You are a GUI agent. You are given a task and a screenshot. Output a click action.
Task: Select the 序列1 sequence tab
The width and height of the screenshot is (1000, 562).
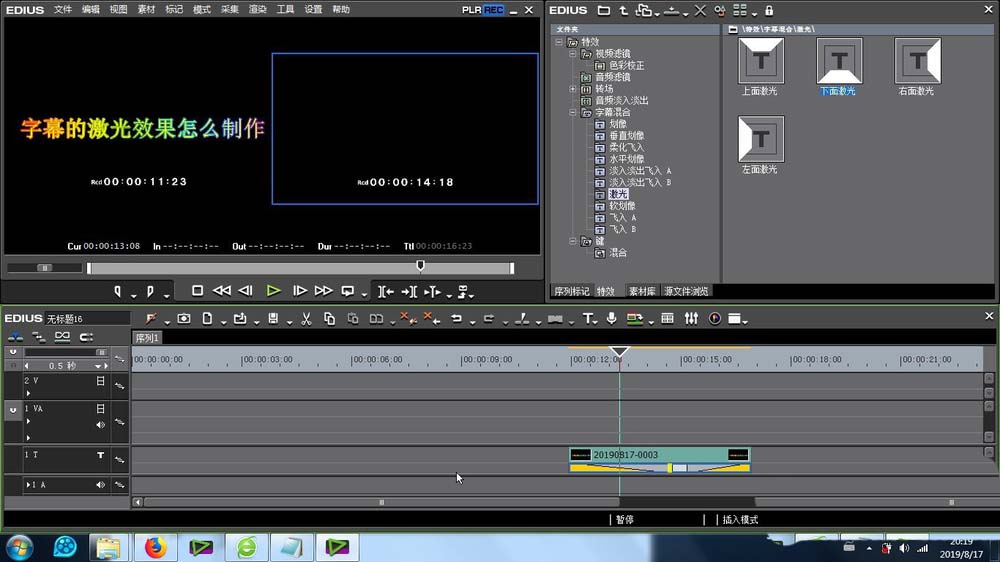pos(147,338)
